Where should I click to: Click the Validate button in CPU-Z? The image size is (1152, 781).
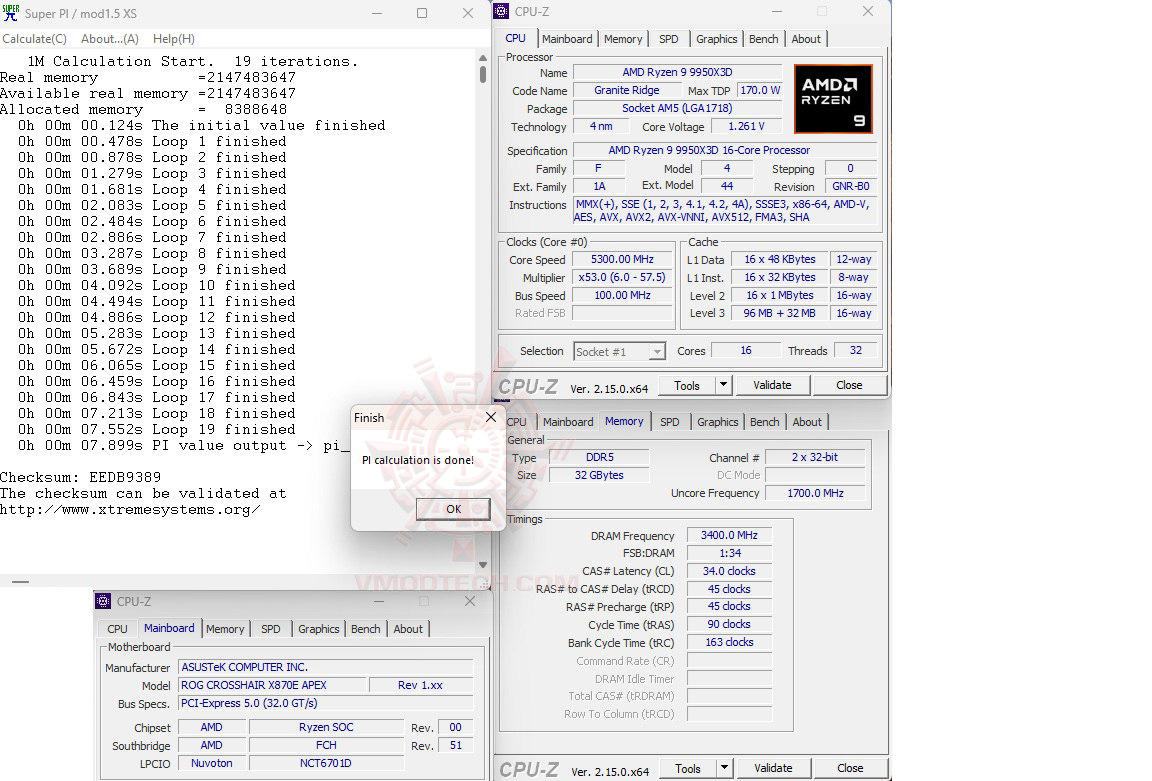point(773,384)
